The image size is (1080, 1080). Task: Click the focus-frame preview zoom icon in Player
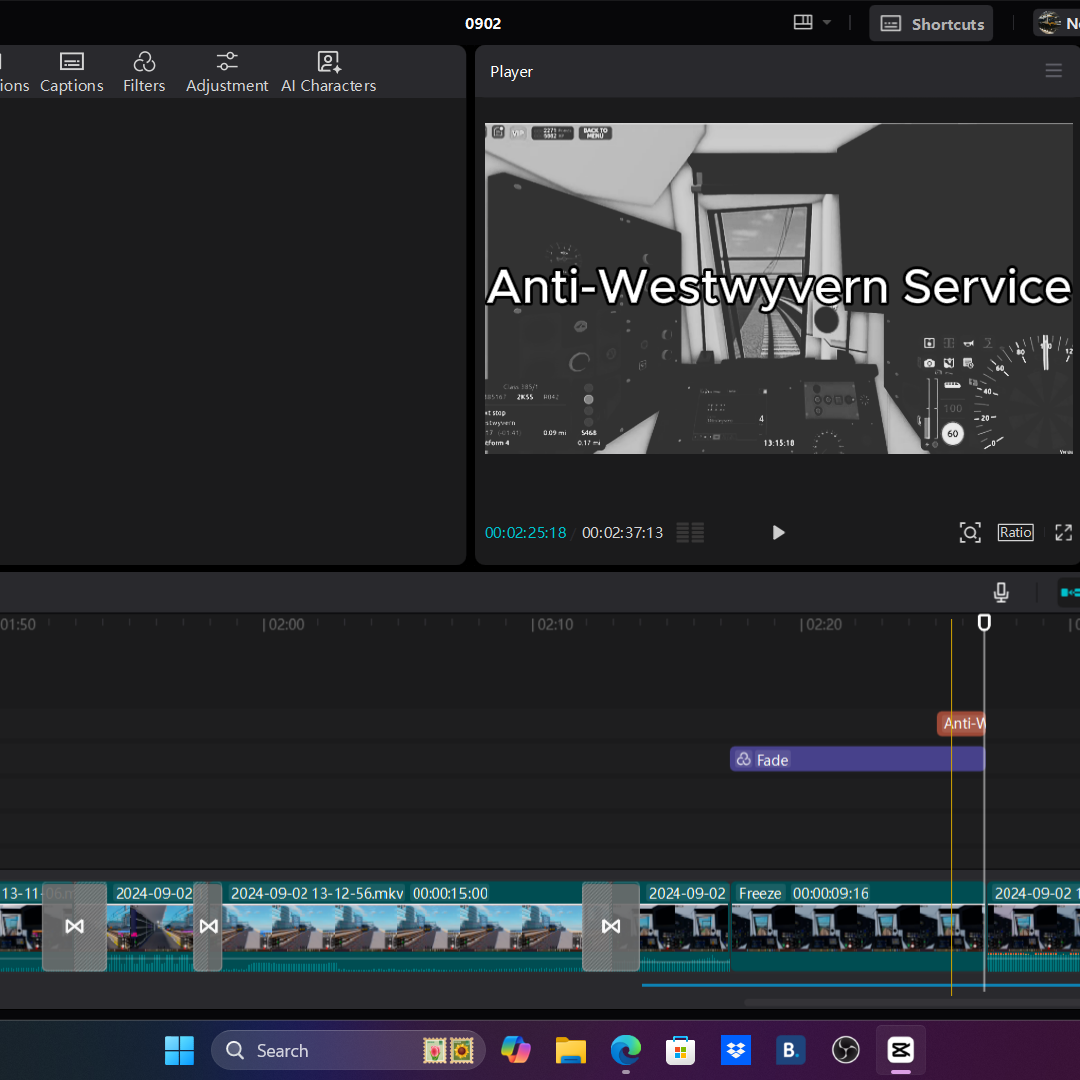point(969,533)
